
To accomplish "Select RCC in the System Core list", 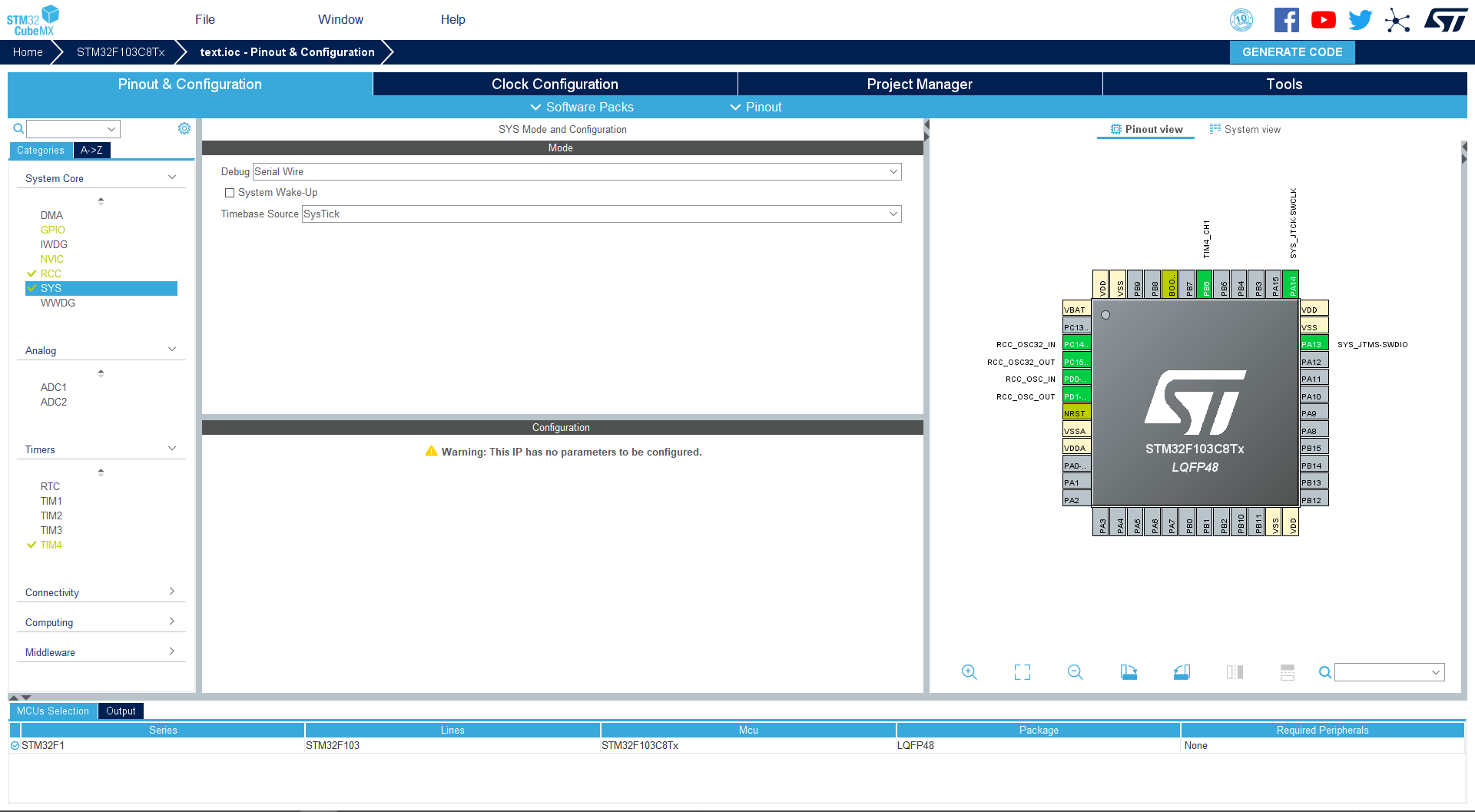I will point(51,274).
